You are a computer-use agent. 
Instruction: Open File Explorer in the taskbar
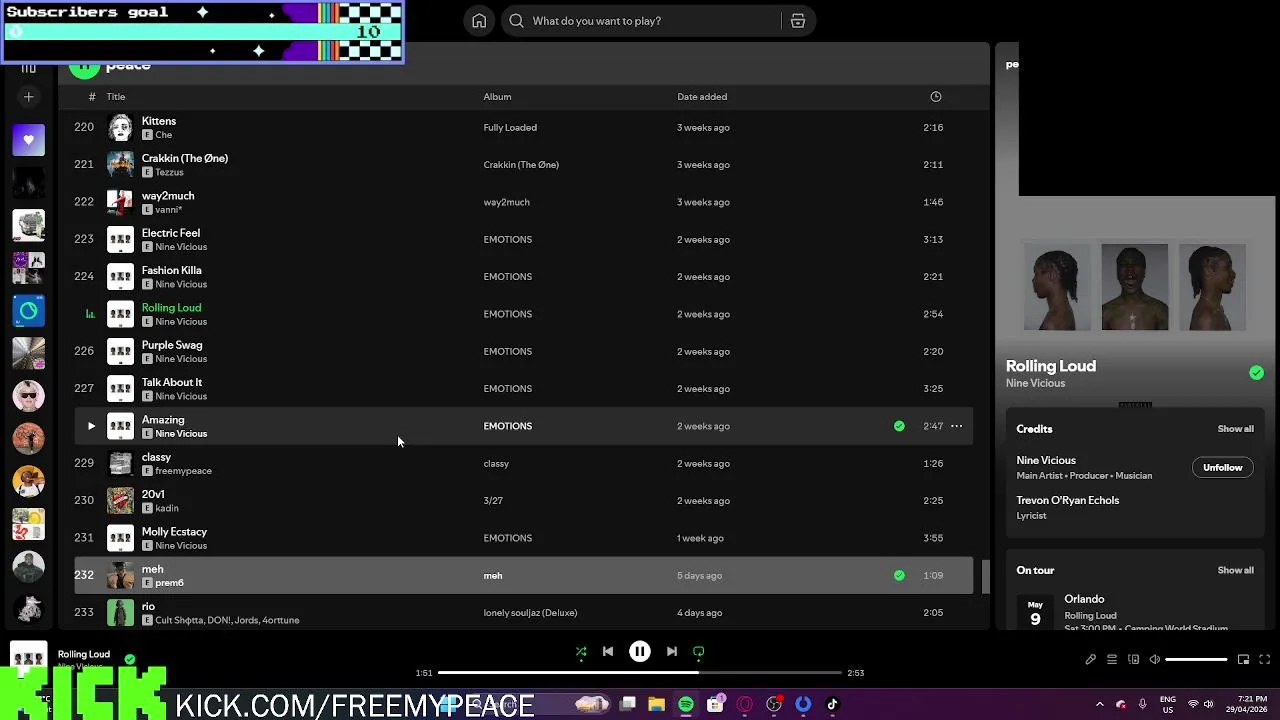(x=656, y=705)
